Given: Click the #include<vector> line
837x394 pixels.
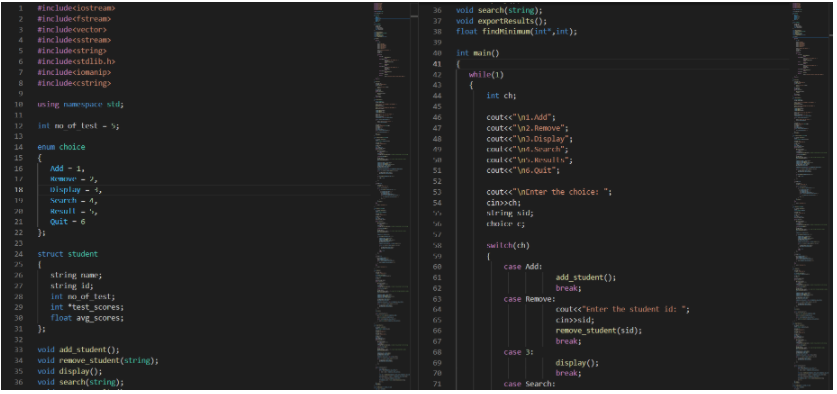Looking at the screenshot, I should click(x=72, y=30).
